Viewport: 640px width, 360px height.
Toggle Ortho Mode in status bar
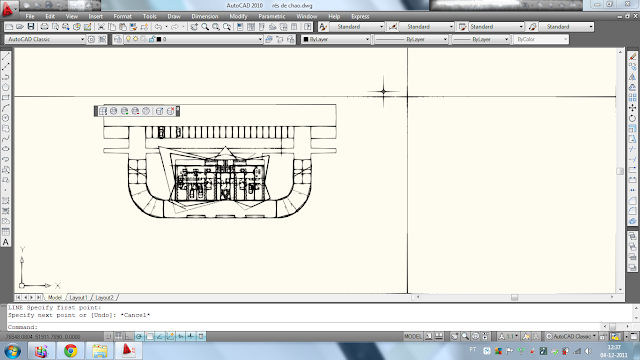pyautogui.click(x=129, y=336)
